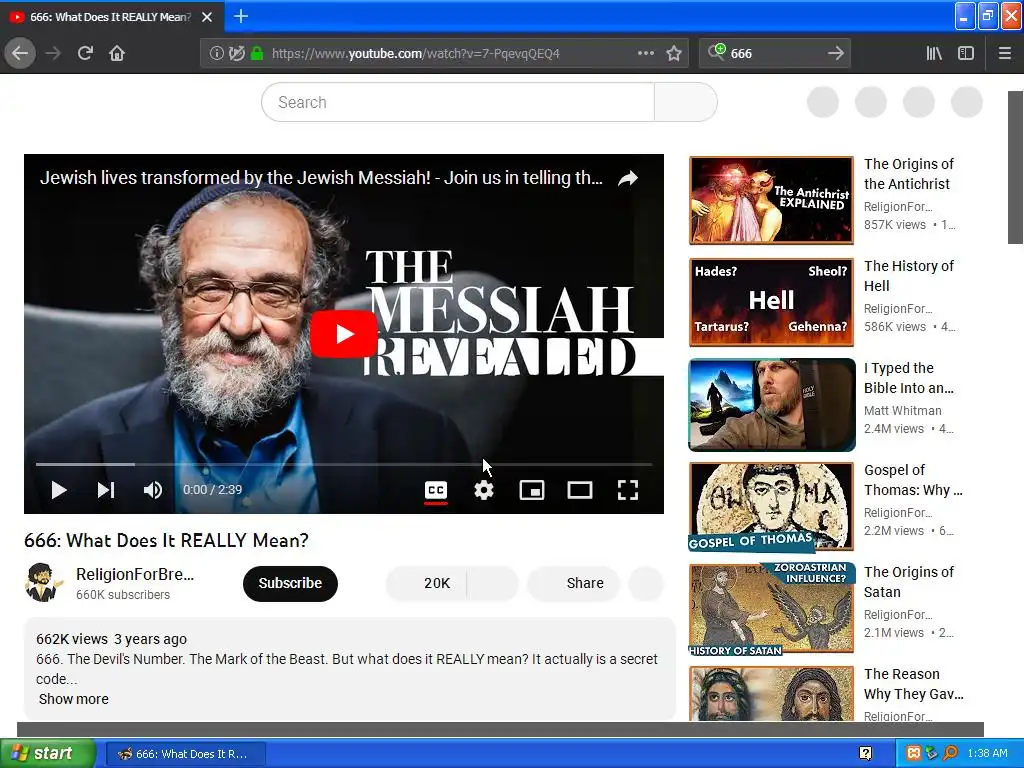Viewport: 1024px width, 768px height.
Task: Click the video progress bar
Action: [x=344, y=464]
